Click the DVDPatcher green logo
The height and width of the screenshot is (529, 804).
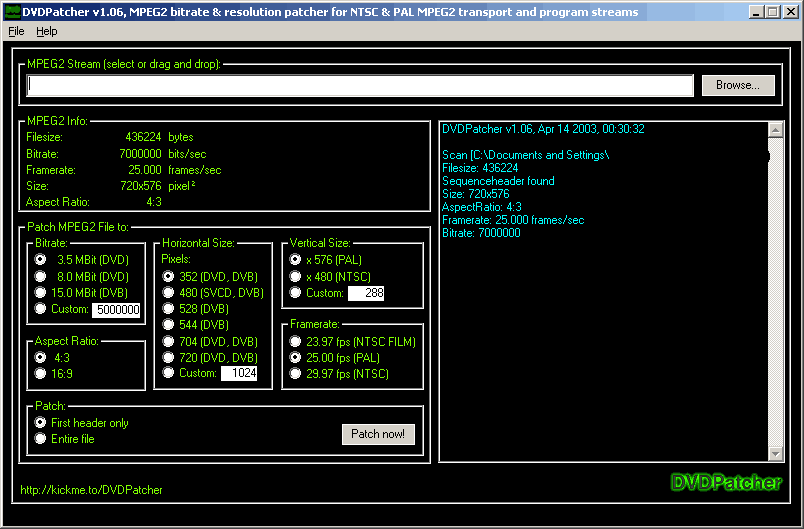tap(726, 482)
